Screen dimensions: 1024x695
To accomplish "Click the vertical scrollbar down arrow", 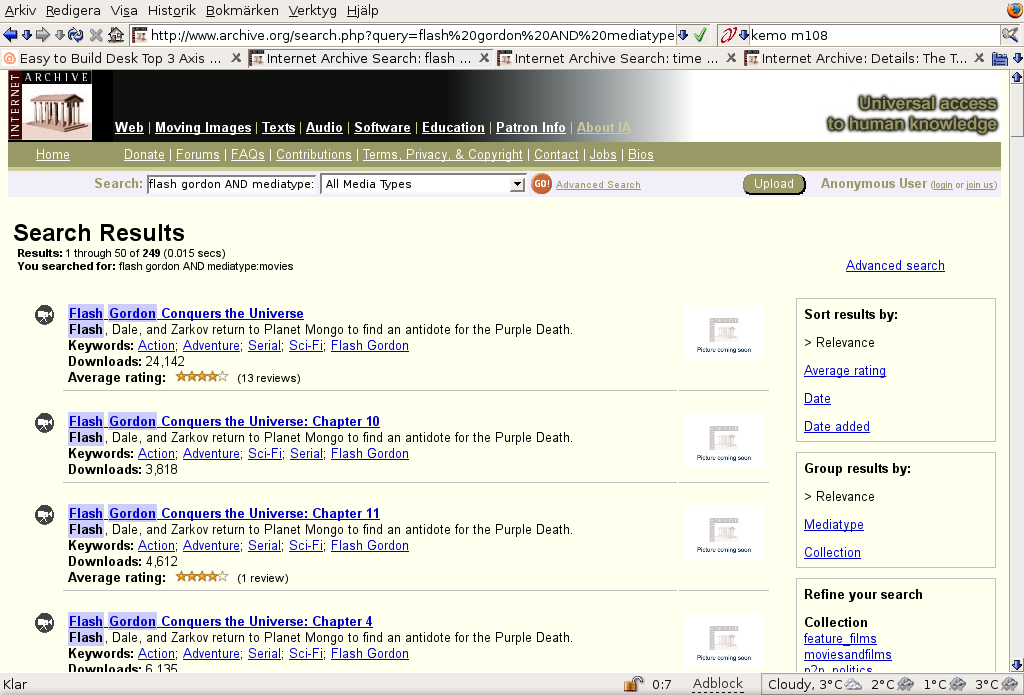I will tap(1017, 666).
